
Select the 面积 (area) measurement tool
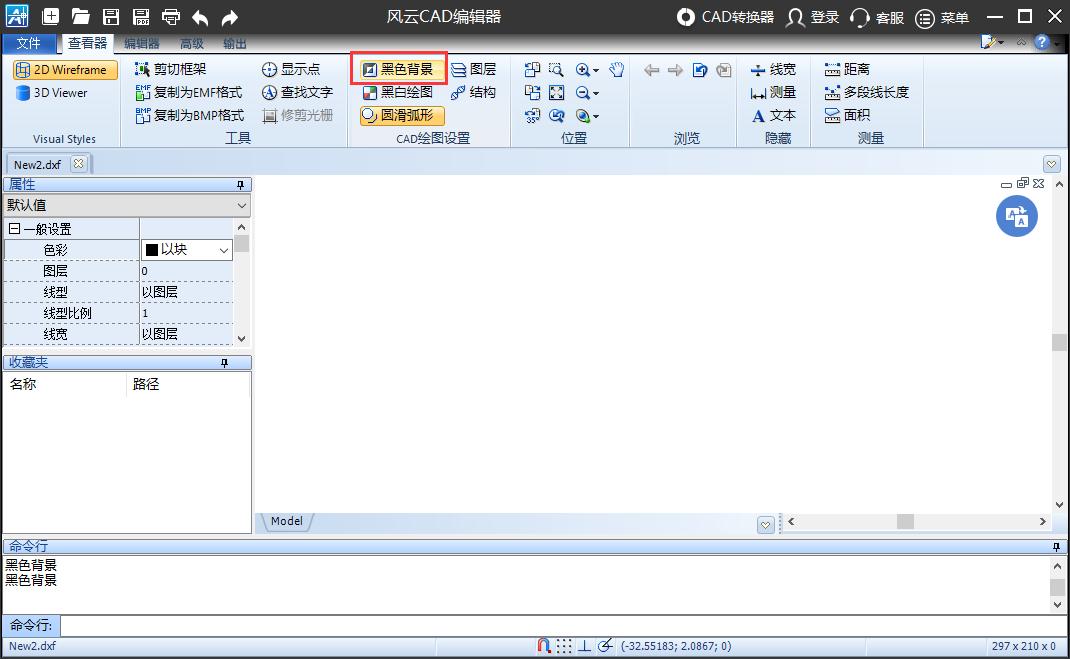tap(846, 115)
